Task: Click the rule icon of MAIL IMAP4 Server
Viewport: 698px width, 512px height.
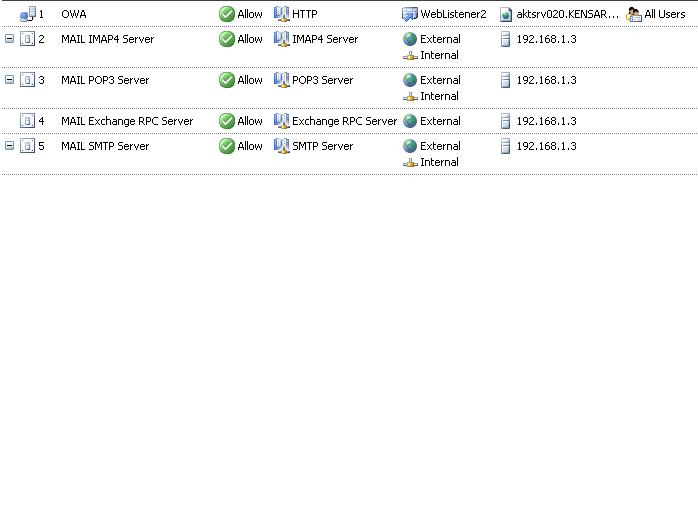Action: coord(28,39)
